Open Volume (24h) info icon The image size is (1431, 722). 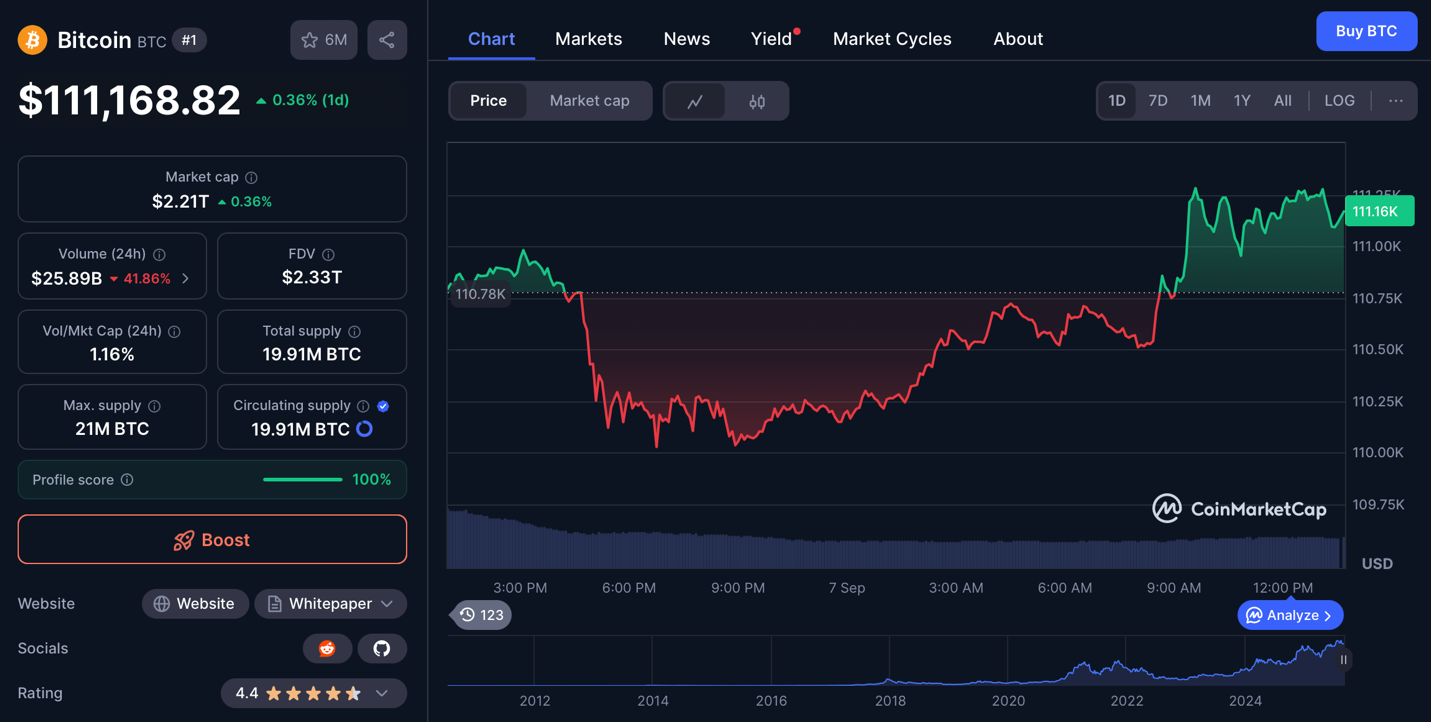[160, 255]
